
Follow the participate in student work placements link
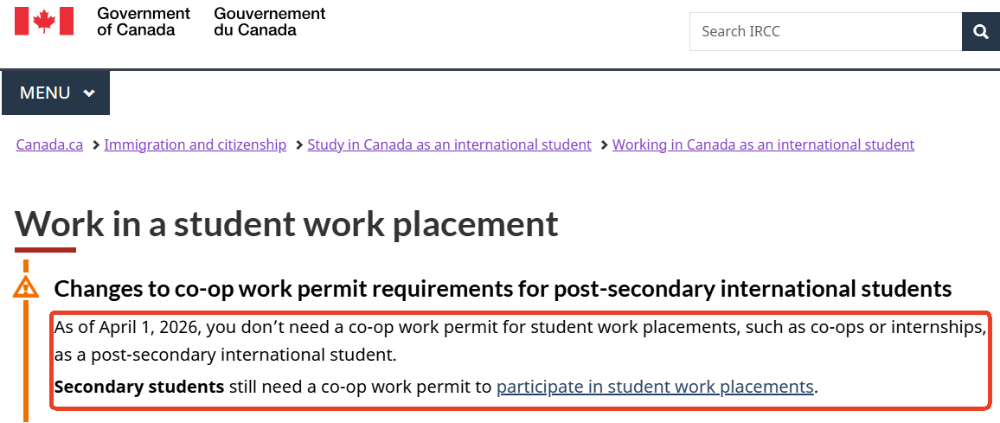click(655, 387)
